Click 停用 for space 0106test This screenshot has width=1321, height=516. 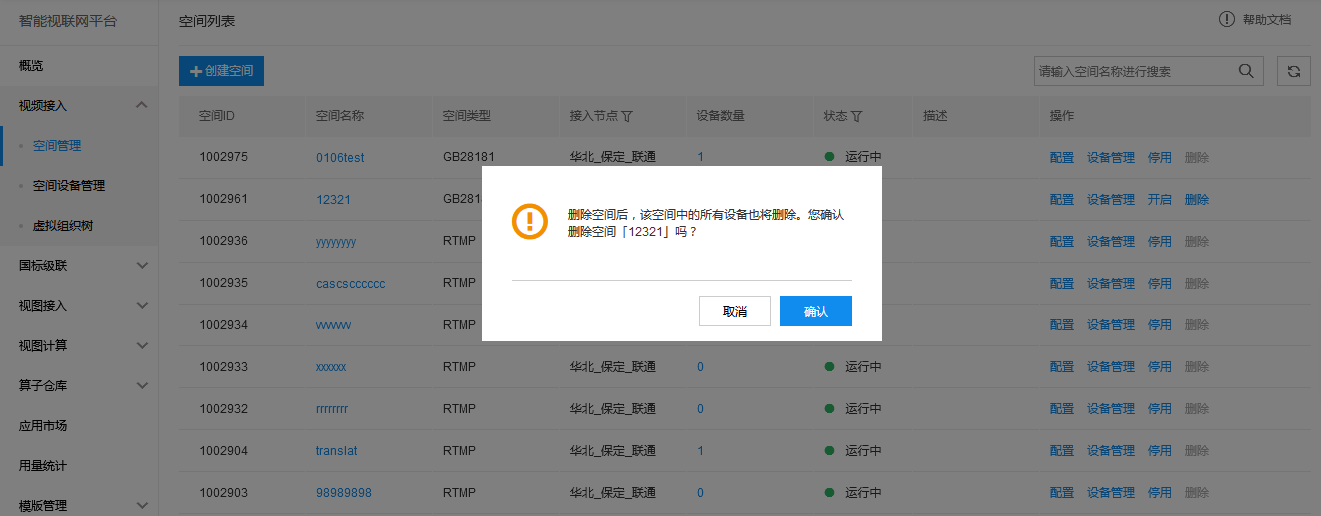point(1160,157)
